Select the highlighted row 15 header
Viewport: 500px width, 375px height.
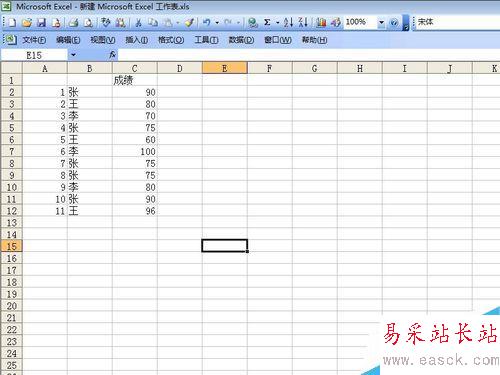[x=11, y=246]
